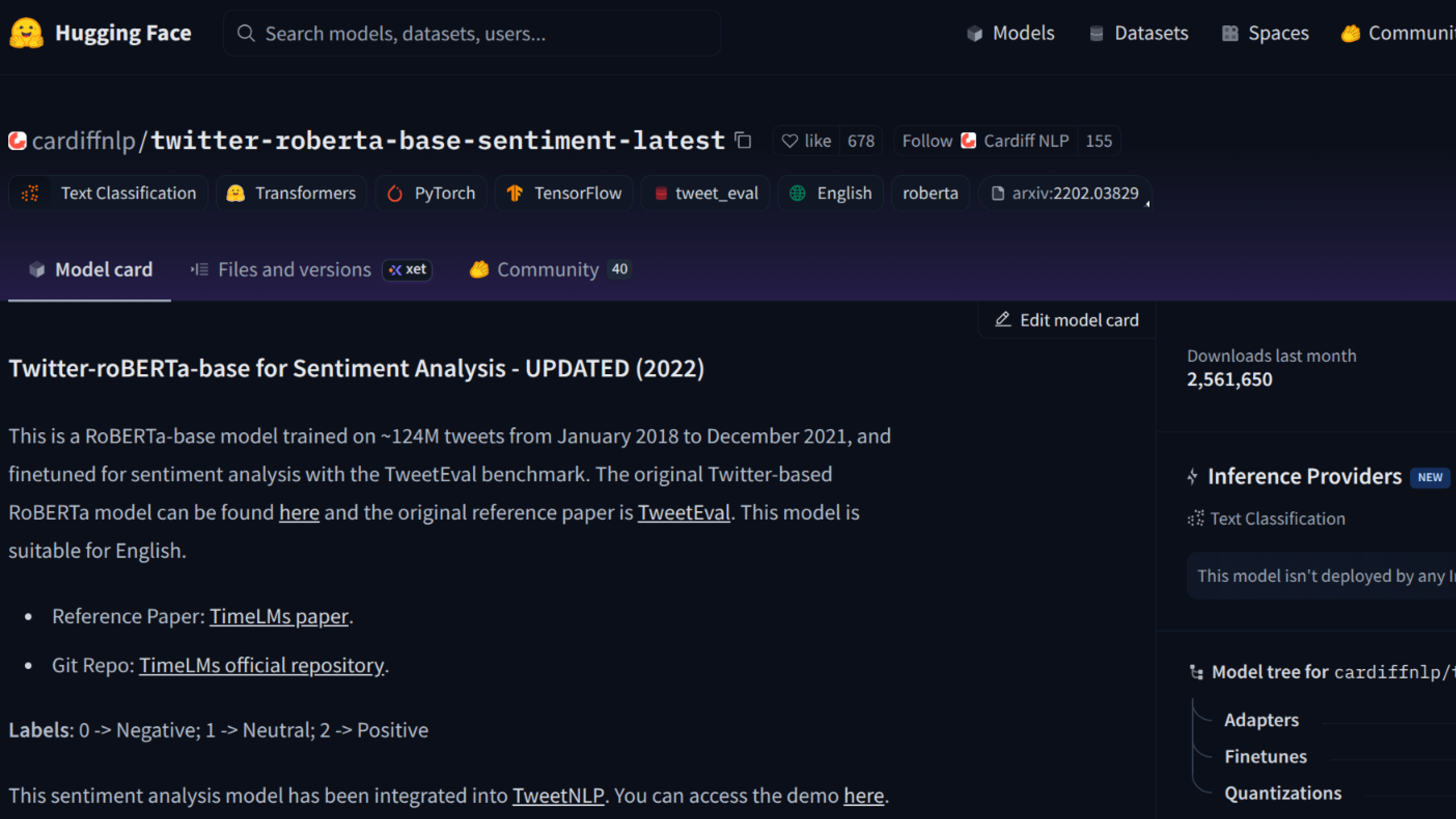1456x819 pixels.
Task: Open original RoBERTa model 'here' link
Action: point(299,512)
